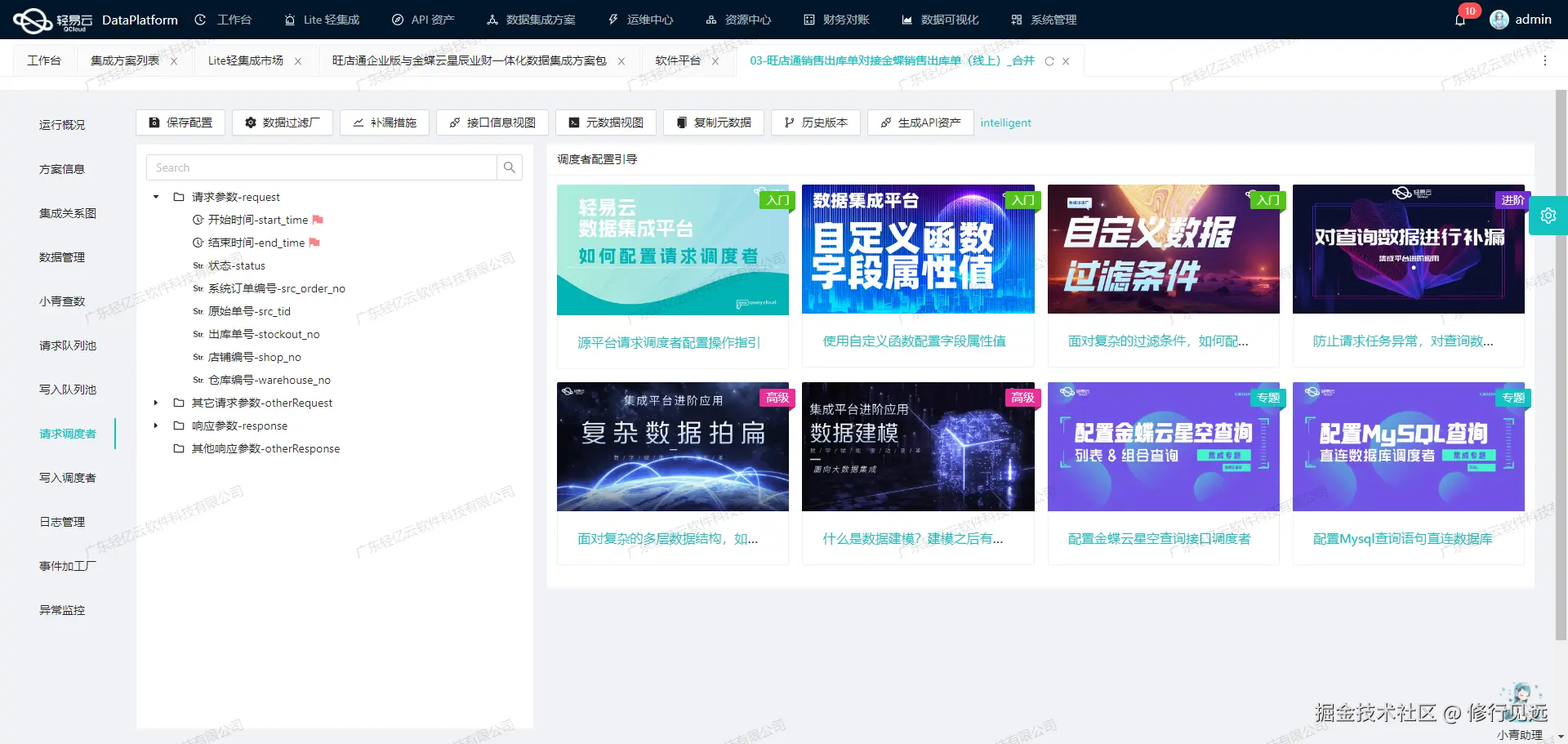The height and width of the screenshot is (744, 1568).
Task: Collapse the 请求参数-request node
Action: (155, 197)
